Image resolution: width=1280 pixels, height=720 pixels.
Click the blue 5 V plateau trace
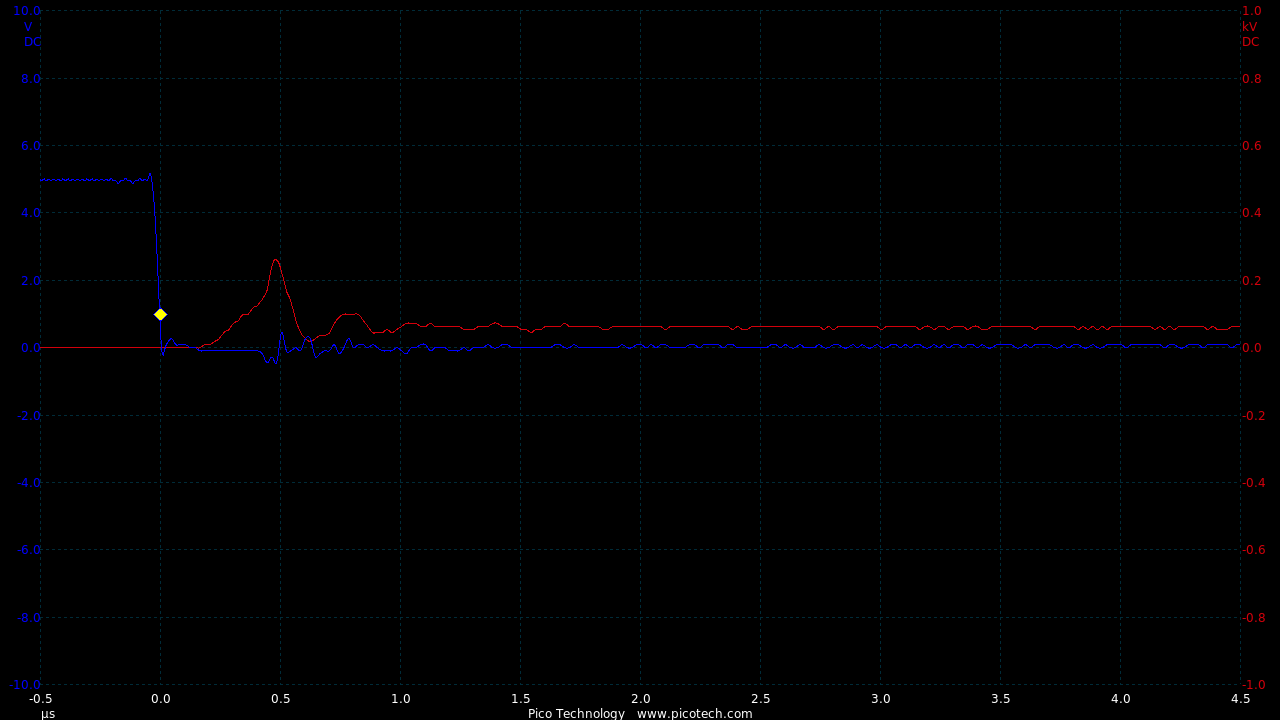(90, 180)
